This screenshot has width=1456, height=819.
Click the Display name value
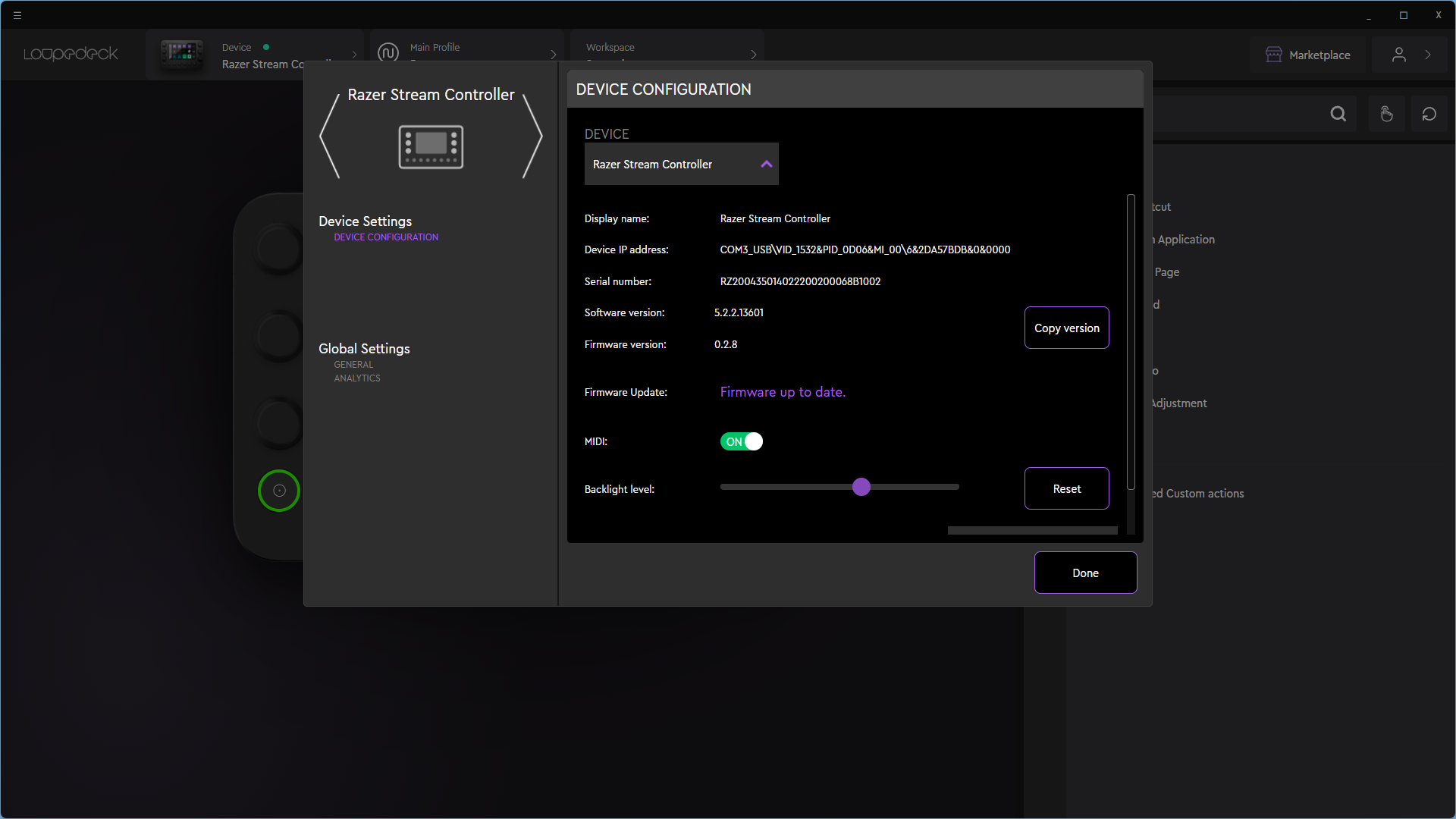pyautogui.click(x=775, y=218)
